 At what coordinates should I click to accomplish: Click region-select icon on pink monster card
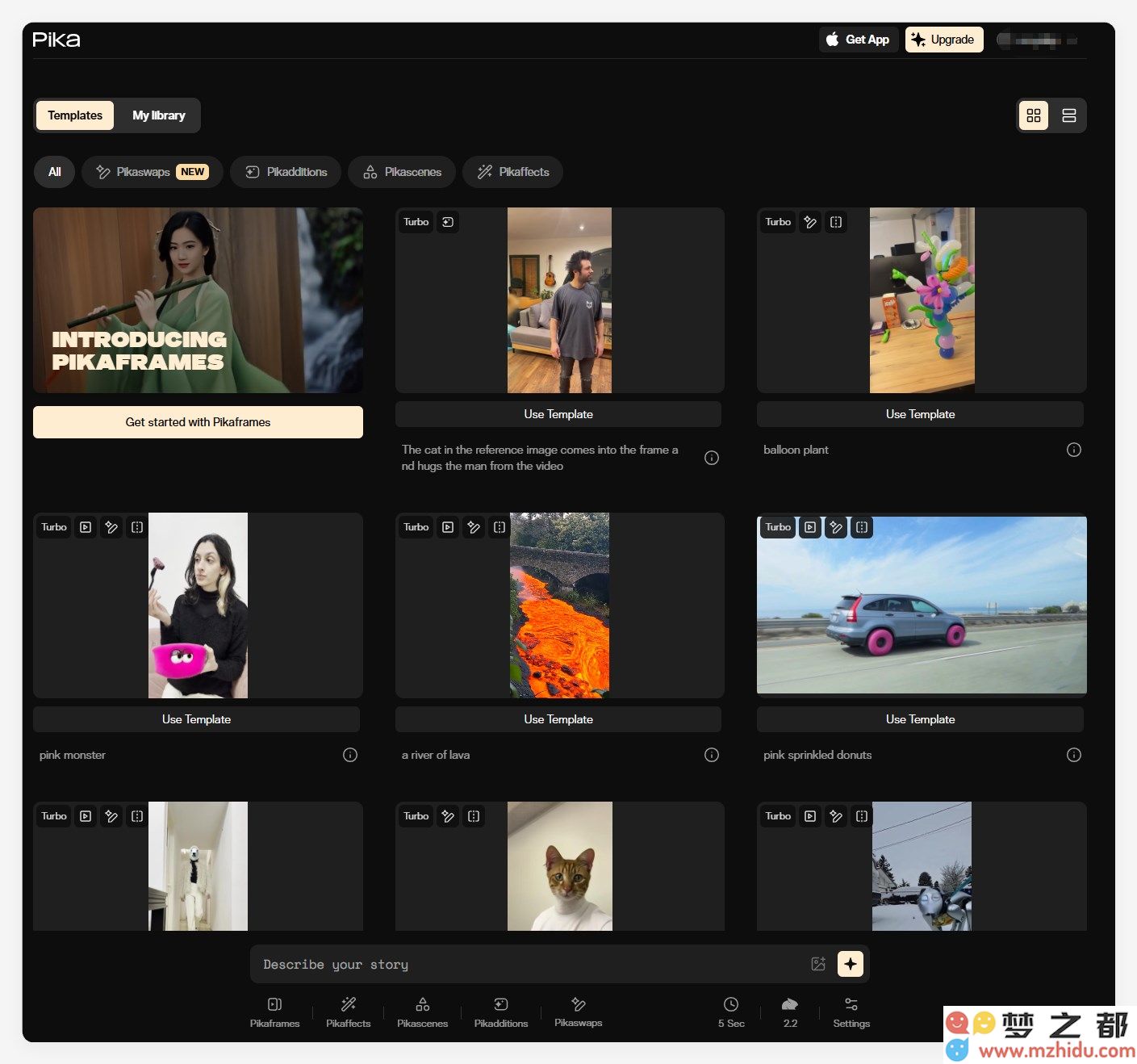(x=137, y=527)
